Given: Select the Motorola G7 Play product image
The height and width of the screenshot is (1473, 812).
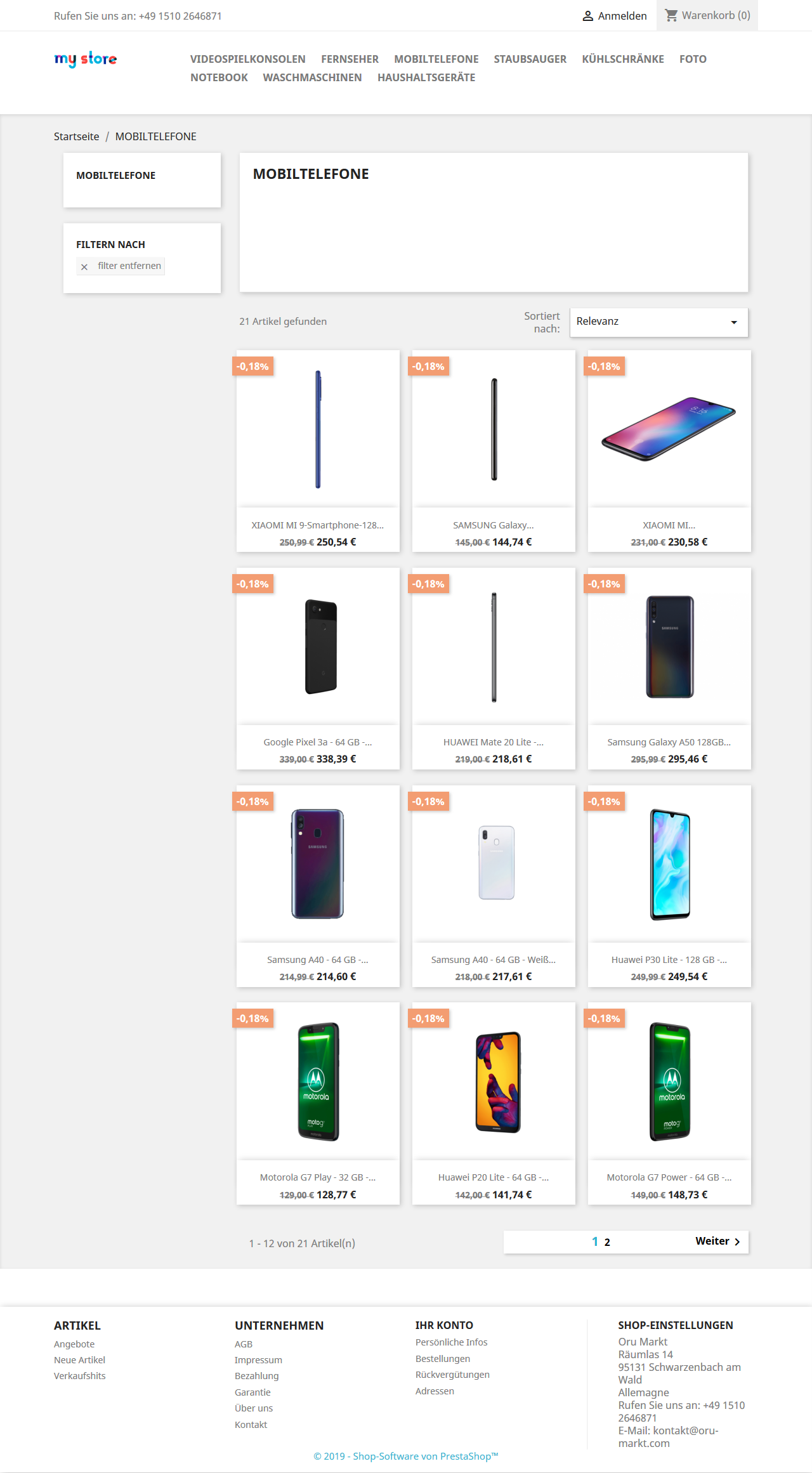Looking at the screenshot, I should click(318, 1082).
